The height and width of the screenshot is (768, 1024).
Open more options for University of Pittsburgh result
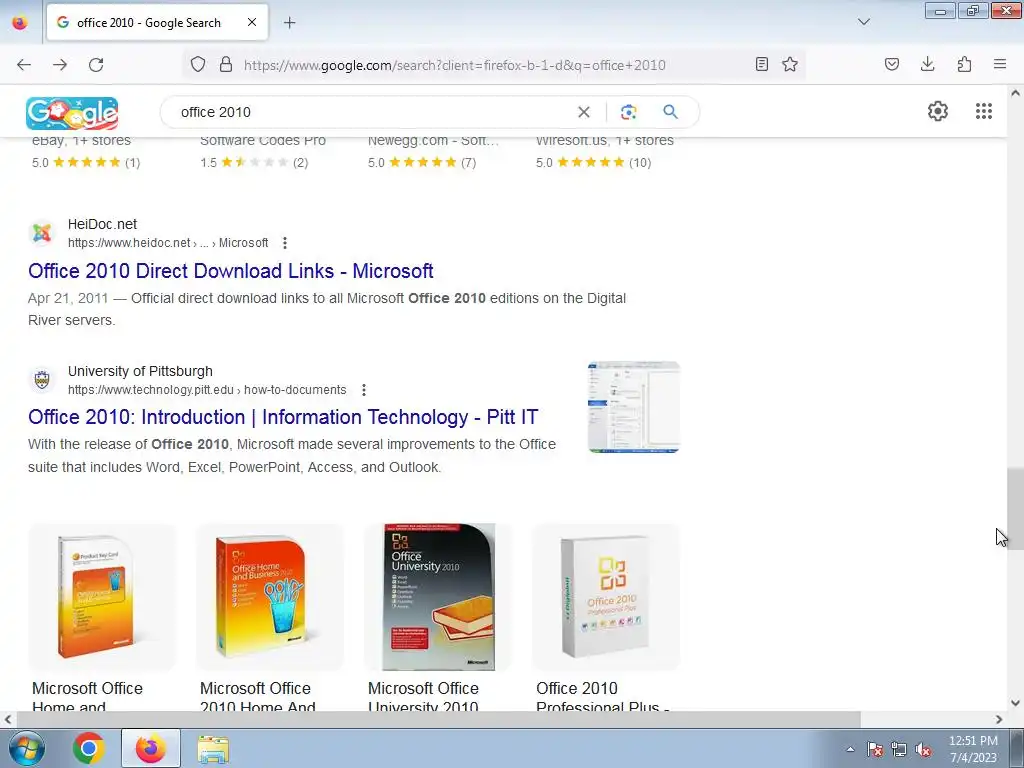[364, 390]
